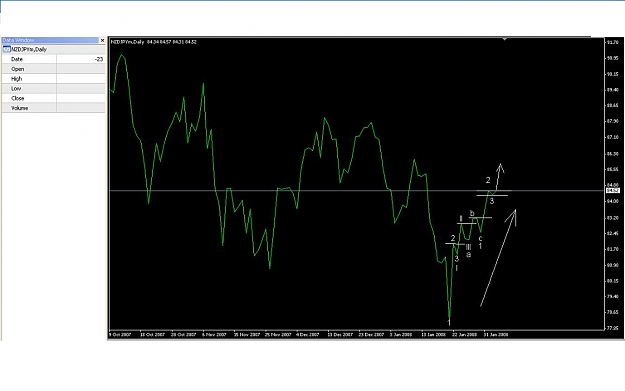Select the Volume row in Data Window
Screen dimensions: 625x391
(x=53, y=108)
